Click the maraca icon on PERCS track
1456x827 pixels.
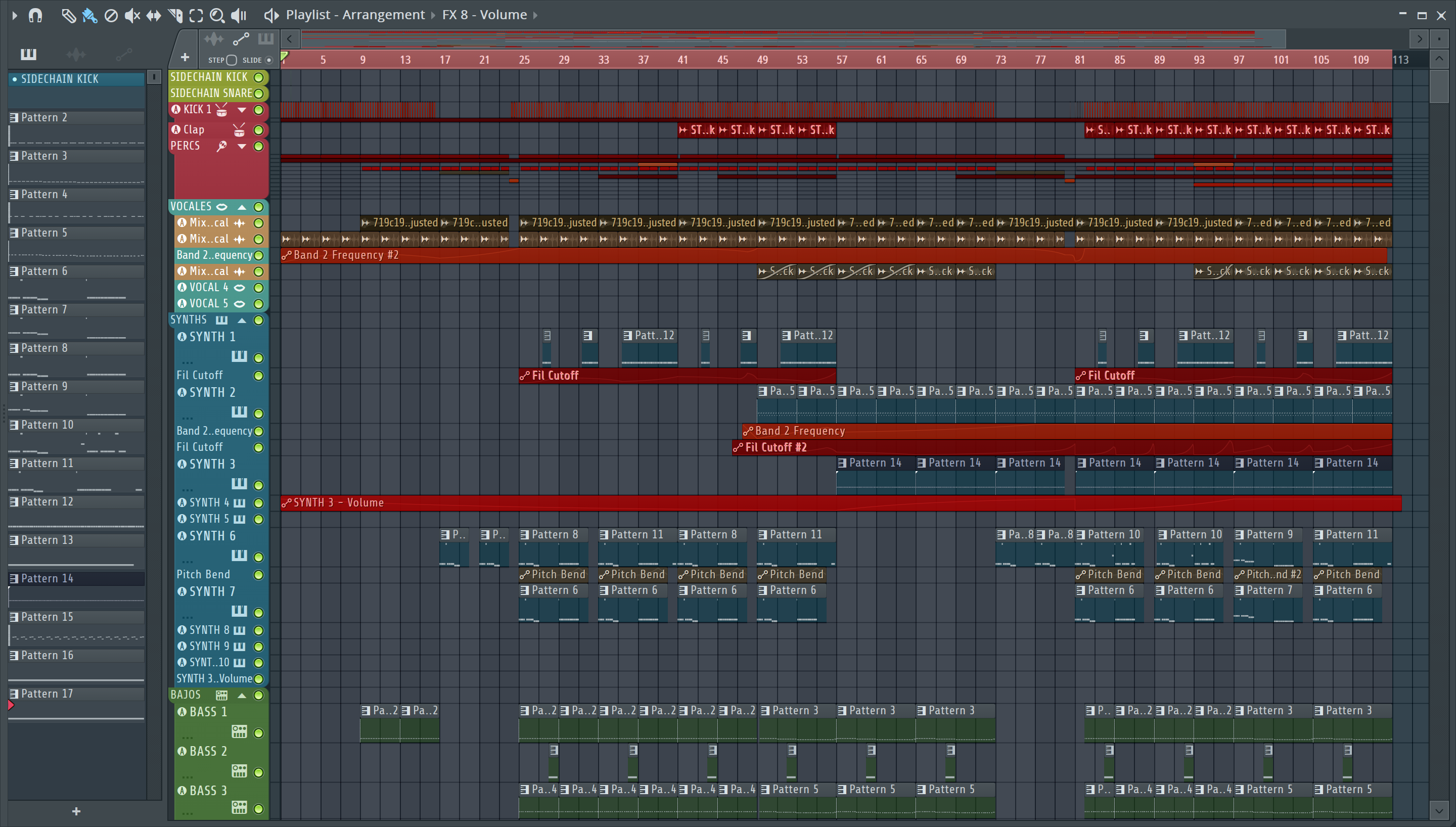221,146
